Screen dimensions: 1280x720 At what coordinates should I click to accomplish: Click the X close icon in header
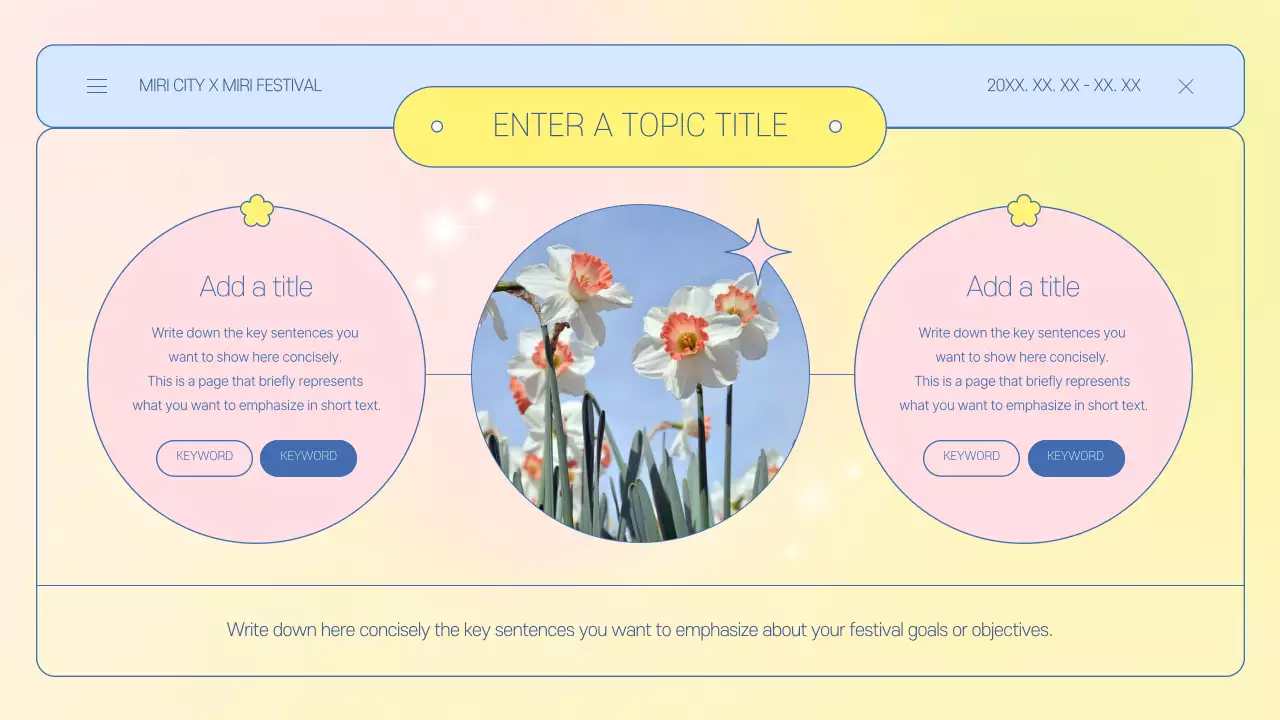(1186, 87)
